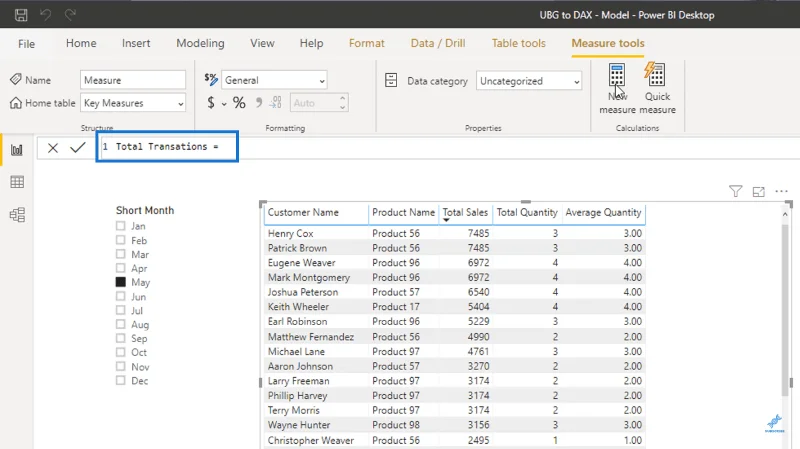Click the New measure calculator icon
This screenshot has width=800, height=449.
pyautogui.click(x=617, y=75)
